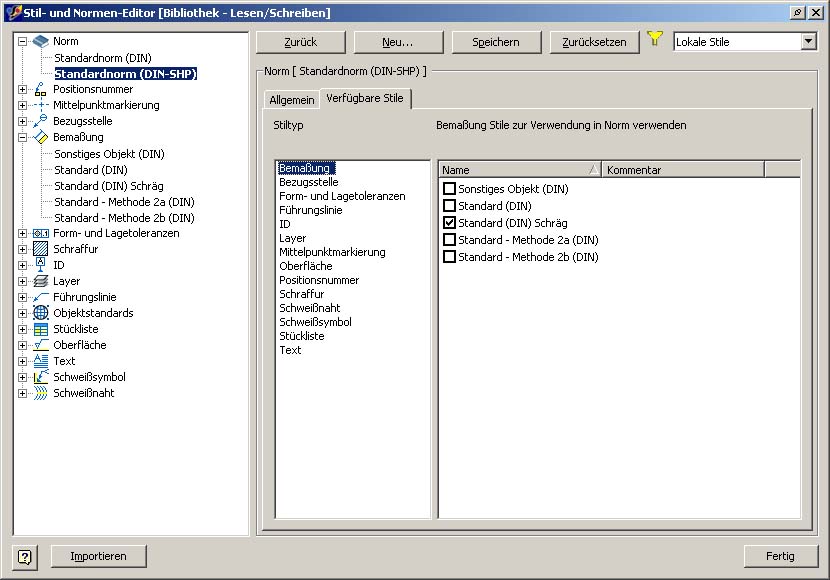
Task: Expand the Schraffur tree node
Action: 22,249
